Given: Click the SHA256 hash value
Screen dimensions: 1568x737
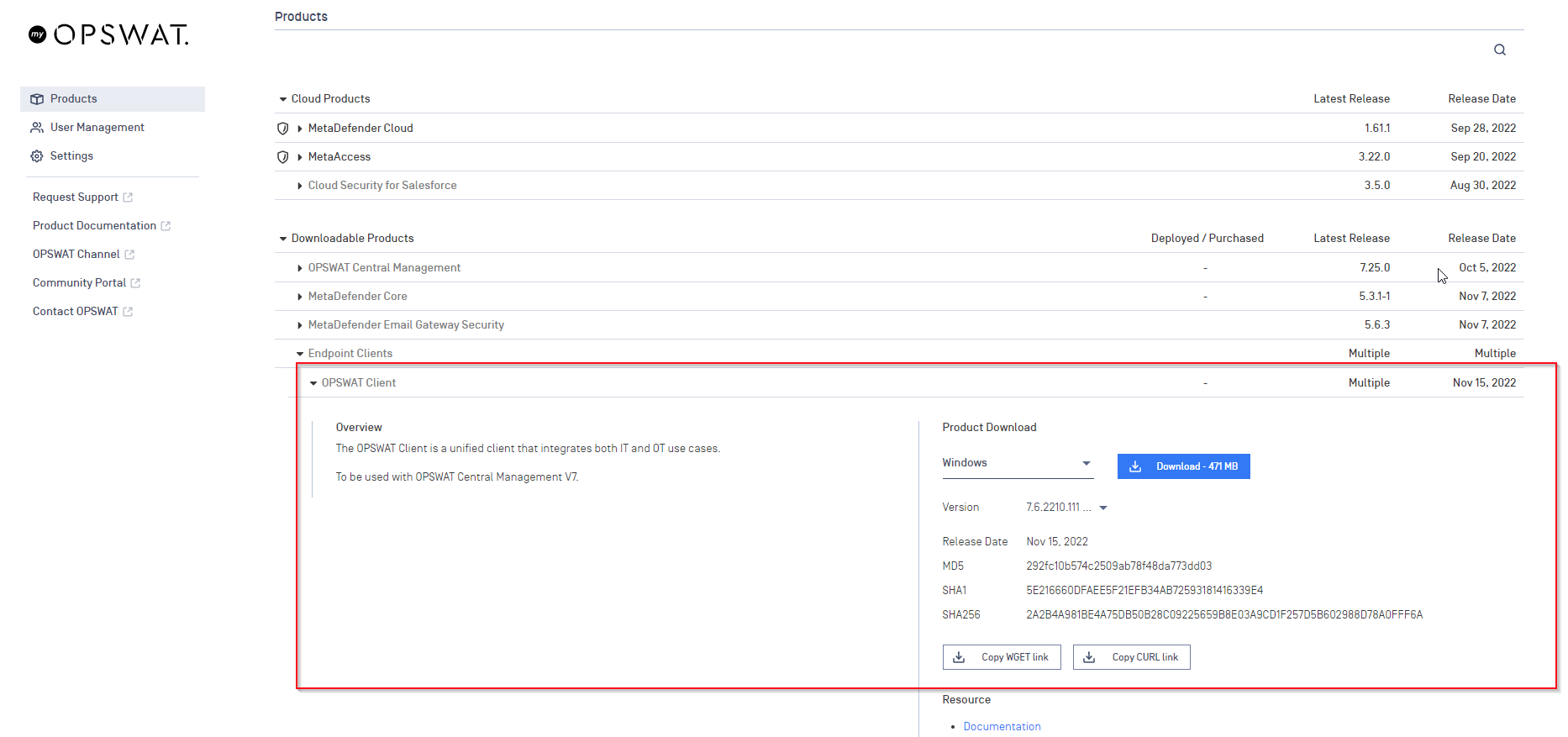Looking at the screenshot, I should pos(1224,615).
